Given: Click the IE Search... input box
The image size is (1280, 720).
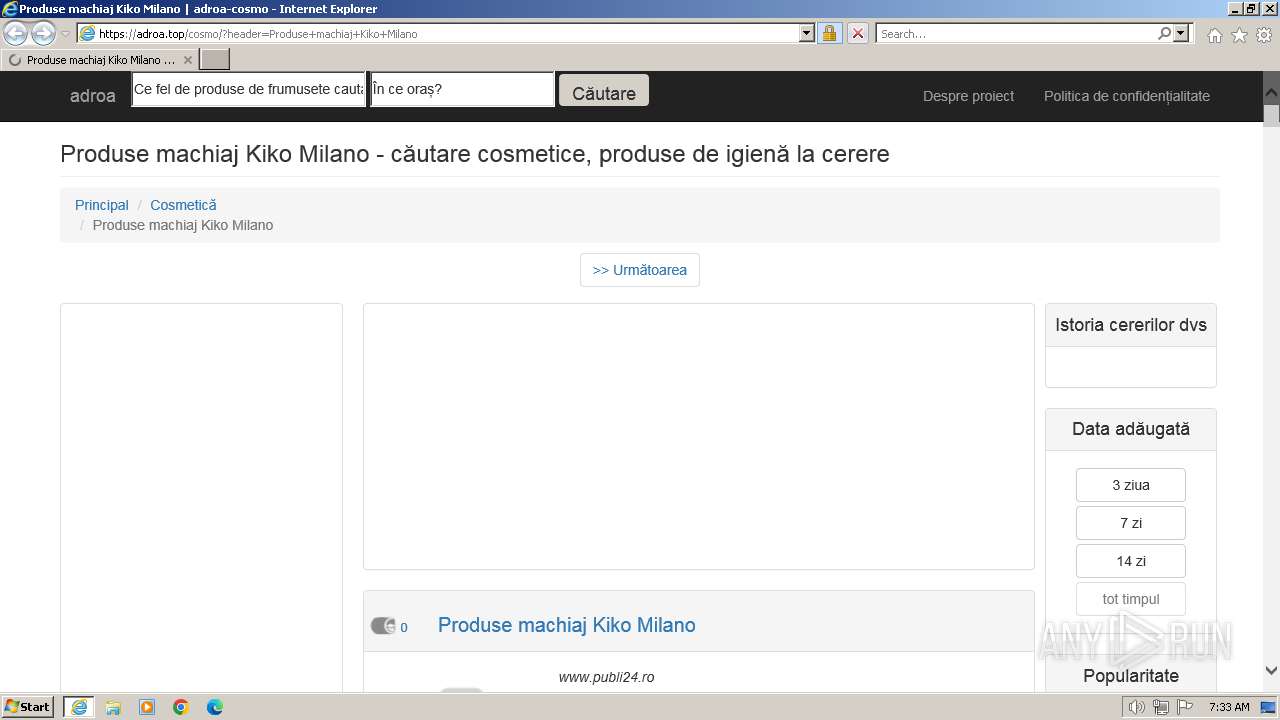Looking at the screenshot, I should (x=1016, y=33).
